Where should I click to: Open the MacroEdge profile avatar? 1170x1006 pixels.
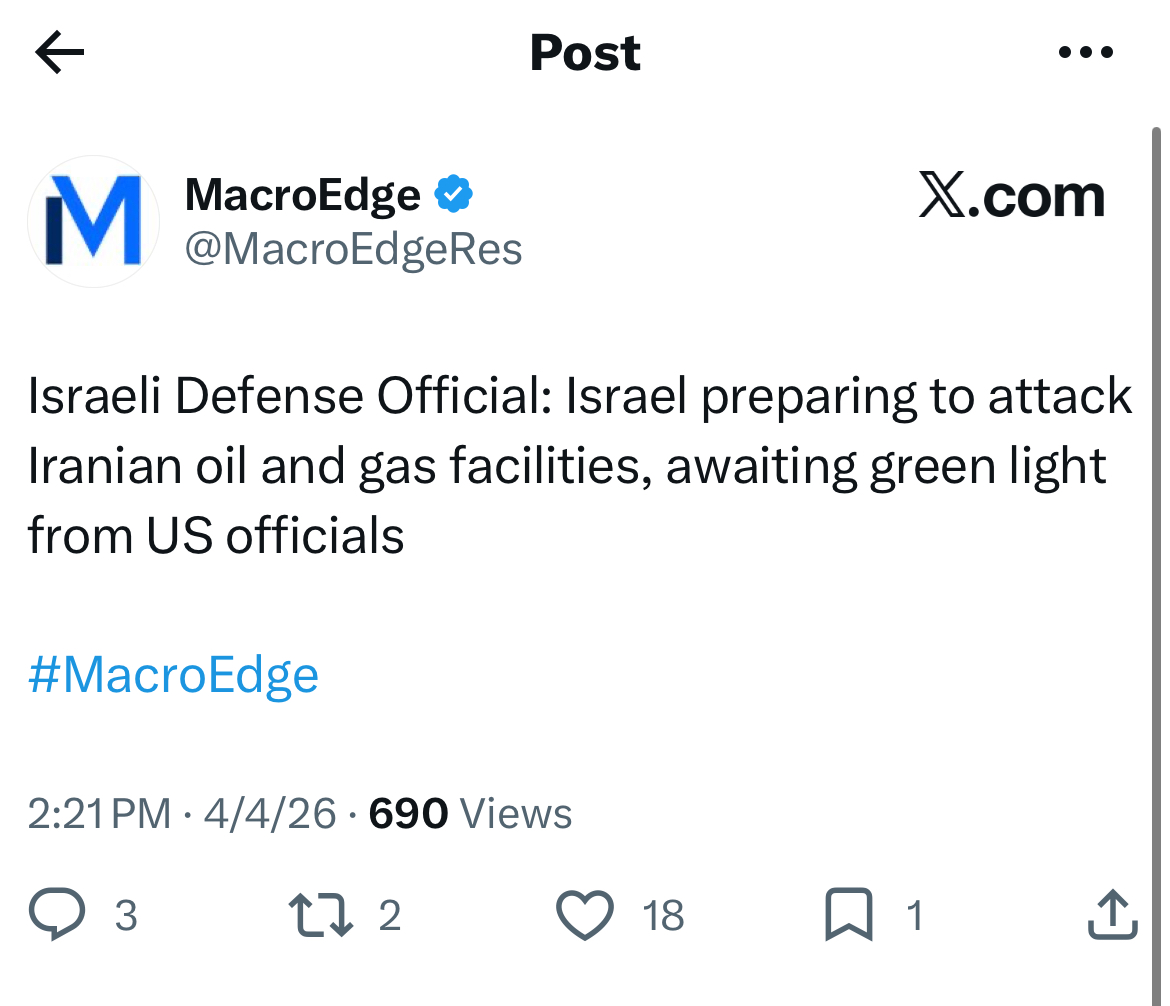coord(92,221)
